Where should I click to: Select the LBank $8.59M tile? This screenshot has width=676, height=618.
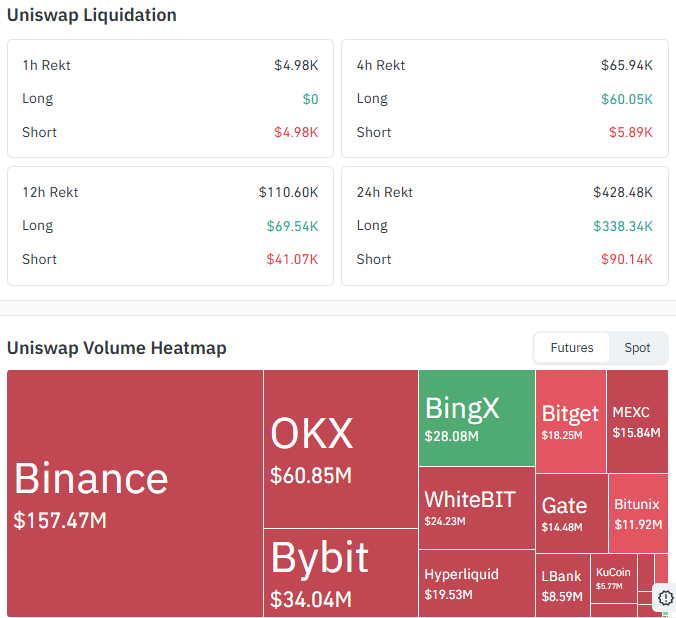coord(563,585)
